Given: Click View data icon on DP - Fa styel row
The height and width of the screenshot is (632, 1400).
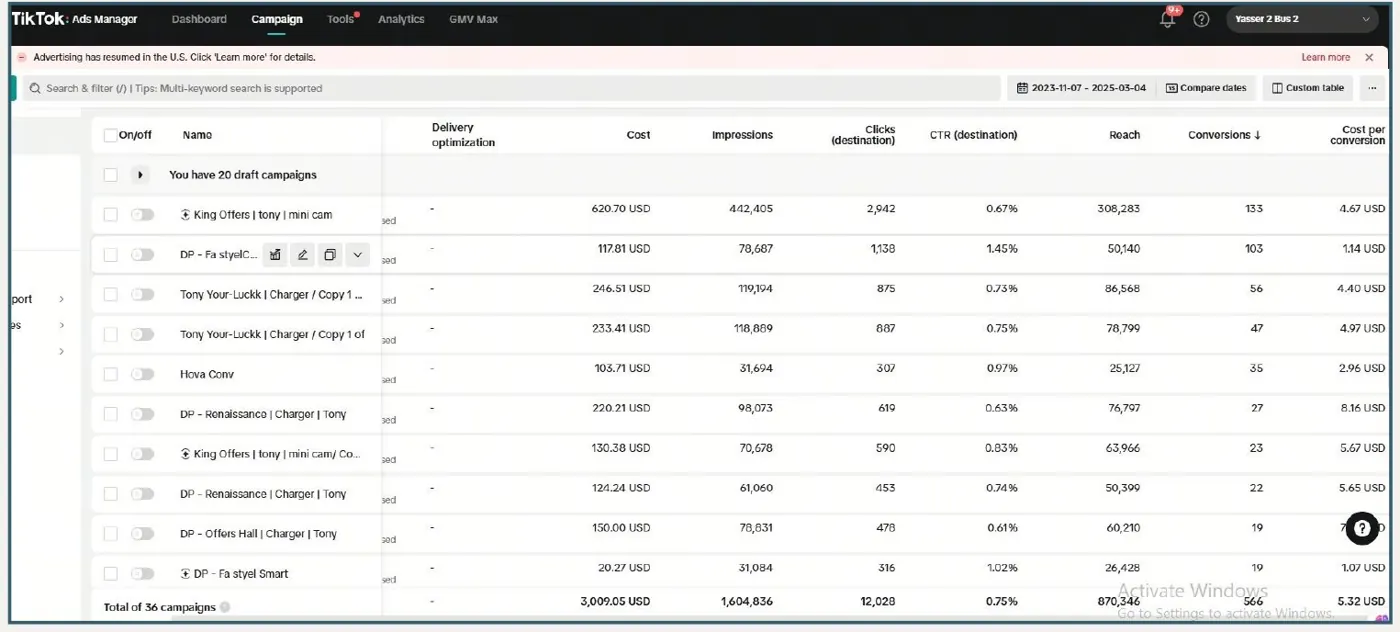Looking at the screenshot, I should [275, 255].
